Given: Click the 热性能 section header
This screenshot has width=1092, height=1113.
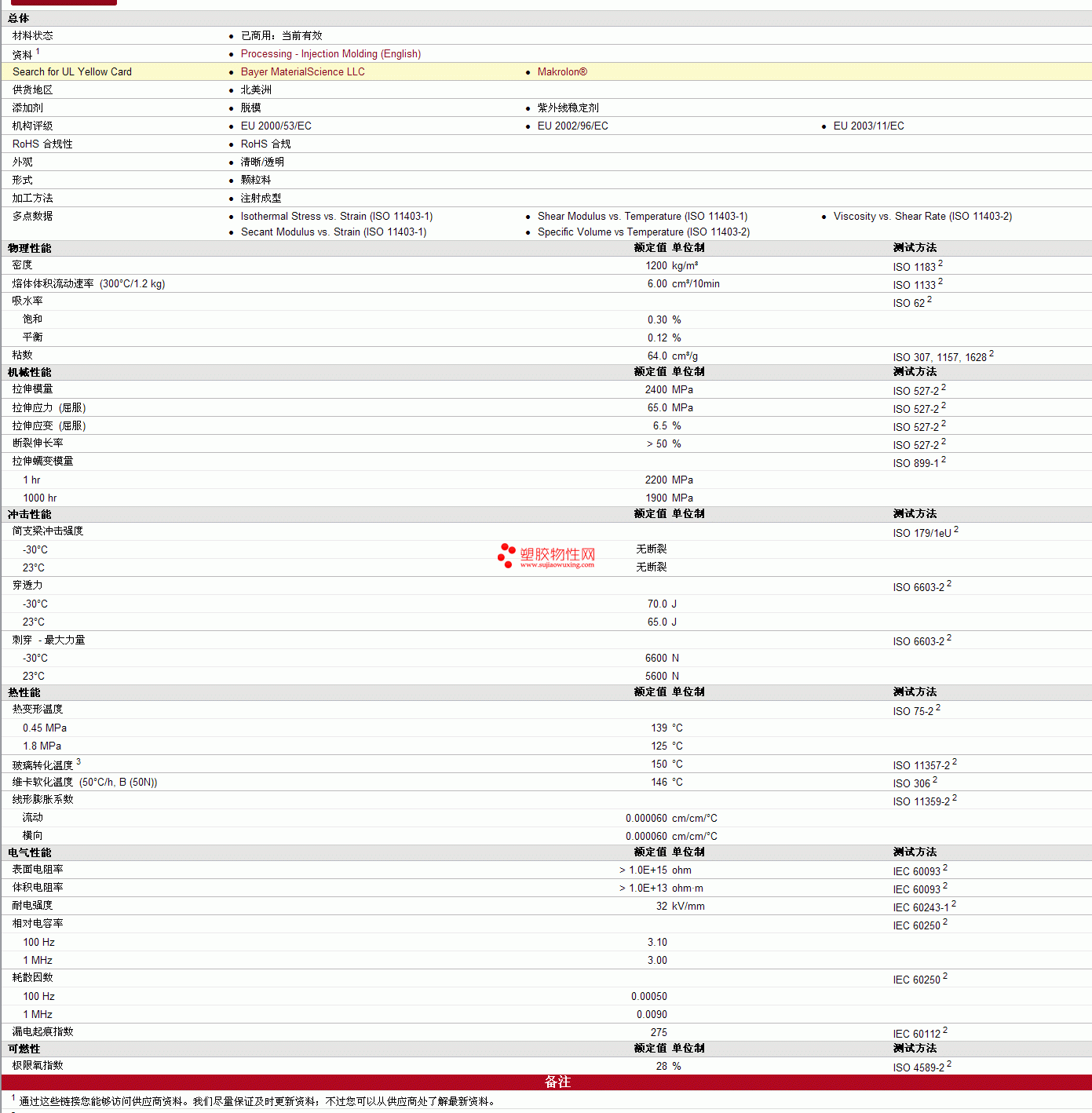Looking at the screenshot, I should click(24, 692).
